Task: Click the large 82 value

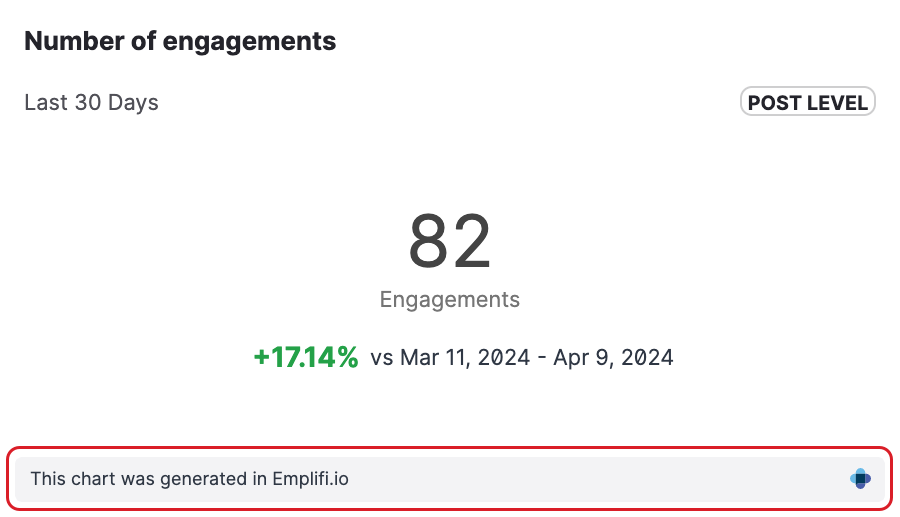Action: pos(450,241)
